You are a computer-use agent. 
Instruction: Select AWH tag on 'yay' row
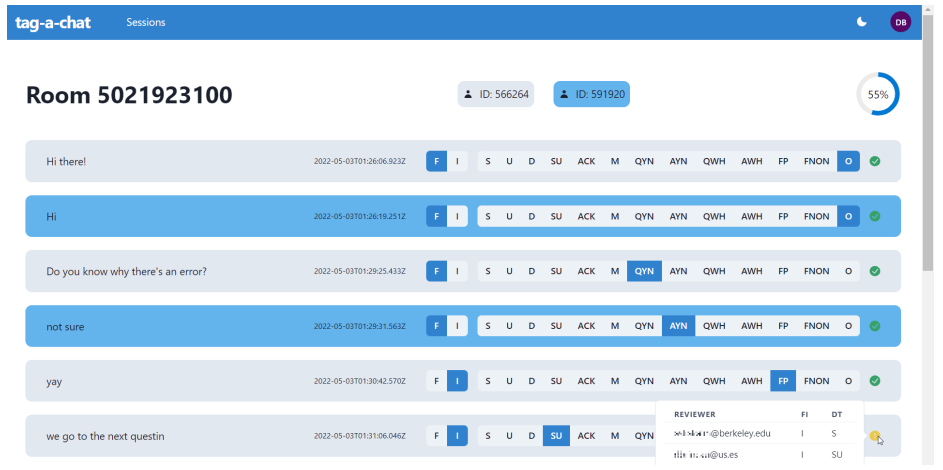[x=751, y=380]
